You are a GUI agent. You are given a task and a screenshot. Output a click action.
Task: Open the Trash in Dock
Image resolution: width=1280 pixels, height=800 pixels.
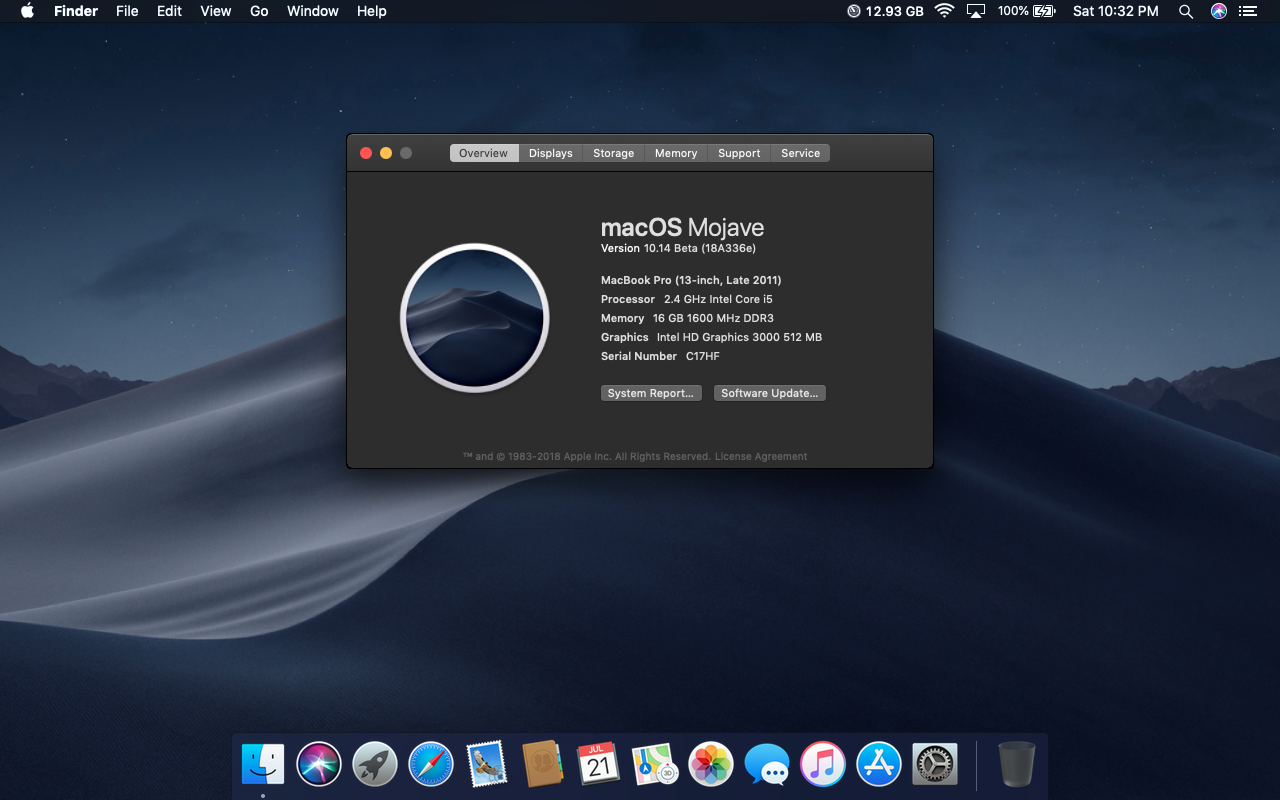click(1017, 765)
